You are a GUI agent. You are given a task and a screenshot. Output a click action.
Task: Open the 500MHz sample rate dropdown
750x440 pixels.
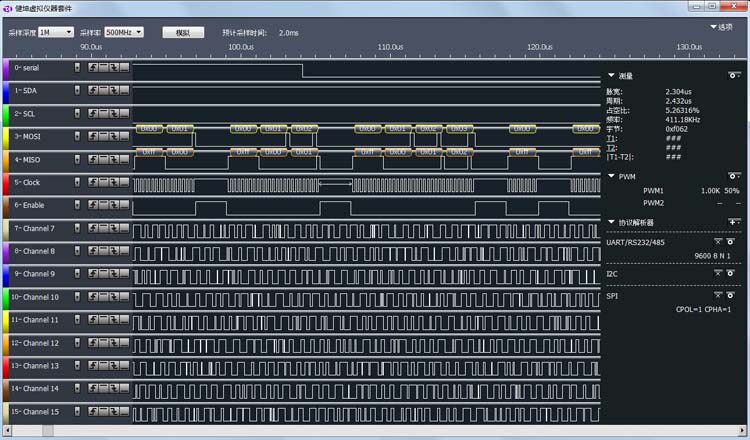pos(124,32)
